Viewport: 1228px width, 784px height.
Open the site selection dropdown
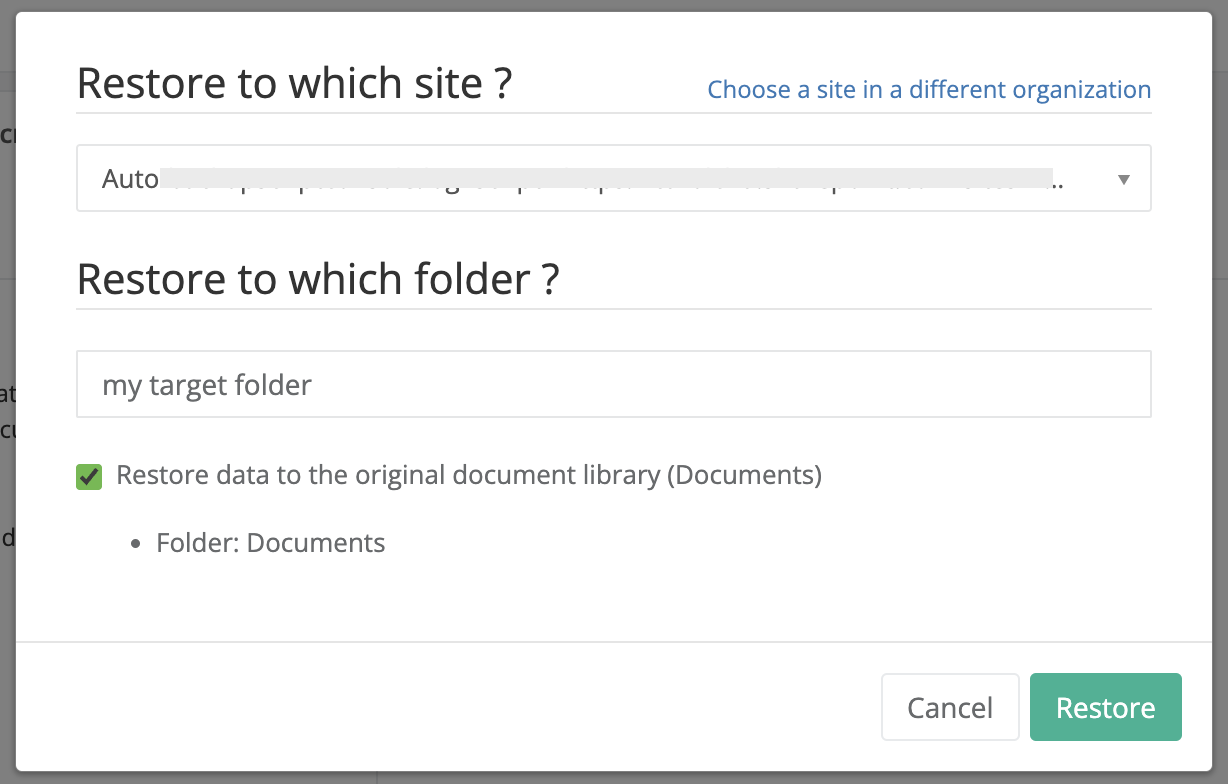click(613, 178)
